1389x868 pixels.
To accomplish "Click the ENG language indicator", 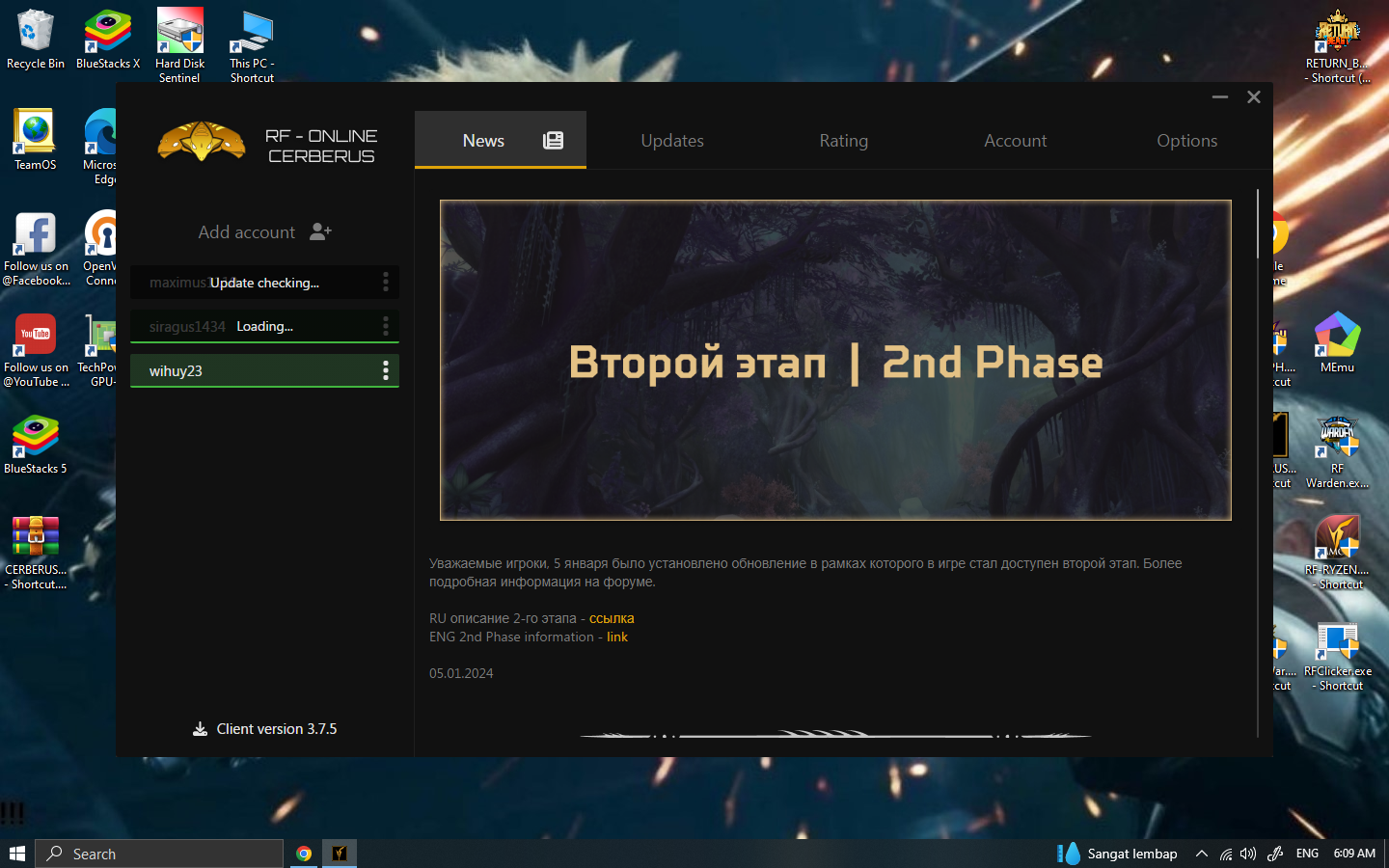I will pos(1307,854).
